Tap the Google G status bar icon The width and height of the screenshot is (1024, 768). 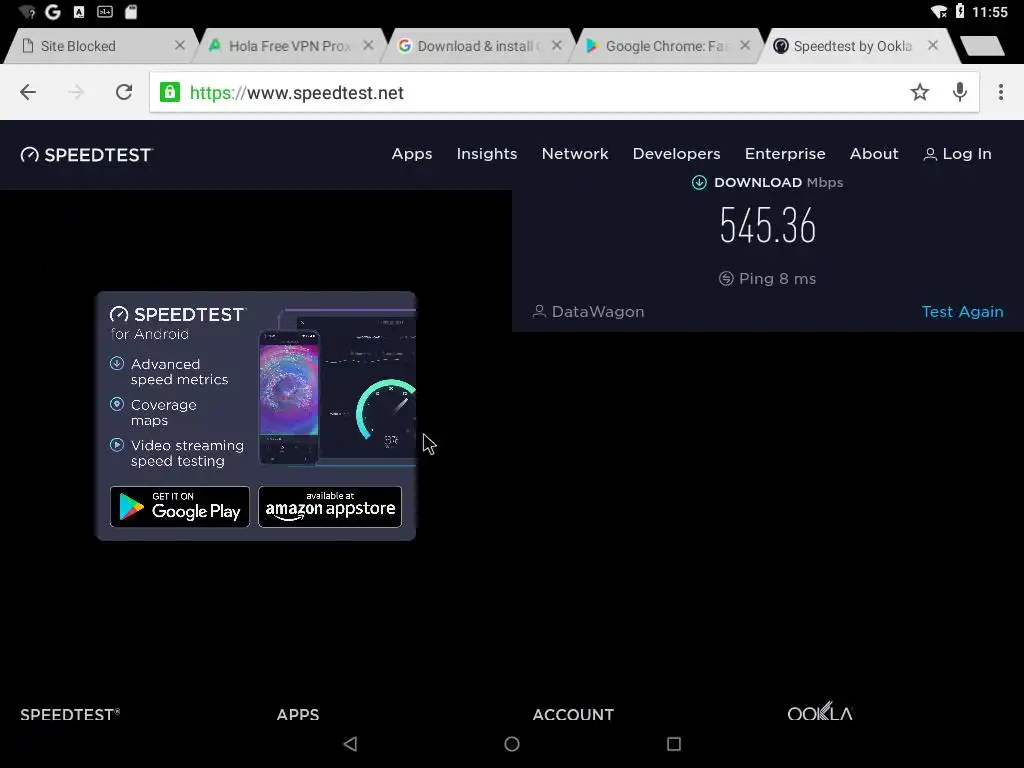pyautogui.click(x=53, y=12)
